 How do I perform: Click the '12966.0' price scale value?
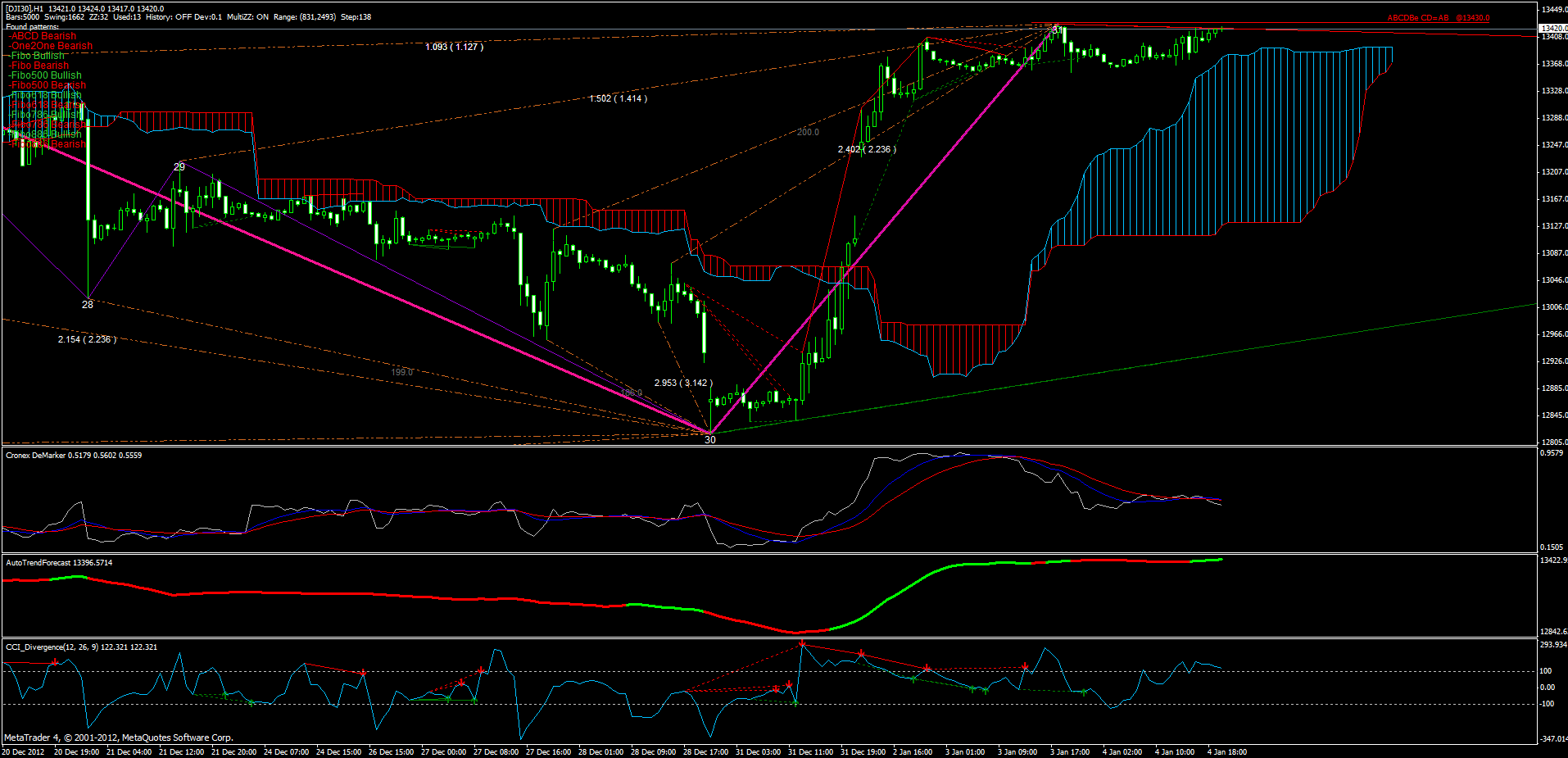pyautogui.click(x=1554, y=334)
